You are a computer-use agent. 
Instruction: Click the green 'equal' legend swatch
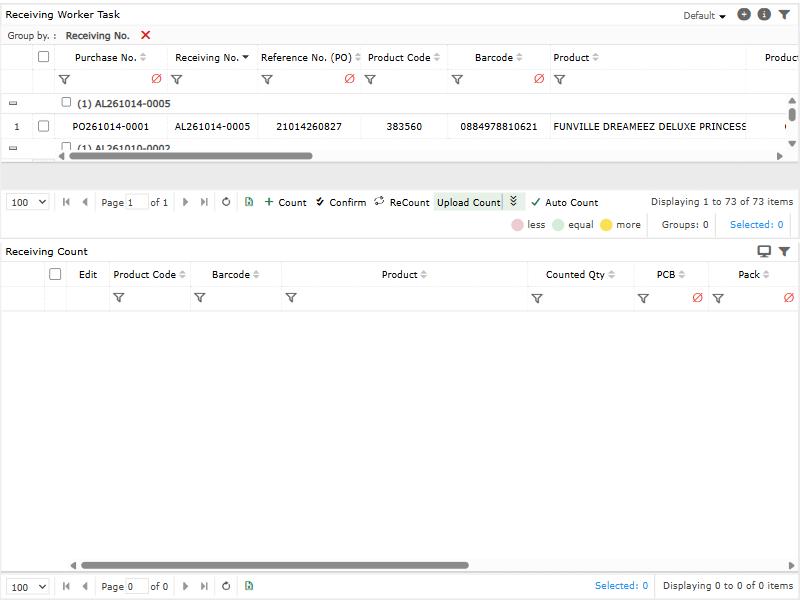(x=558, y=225)
